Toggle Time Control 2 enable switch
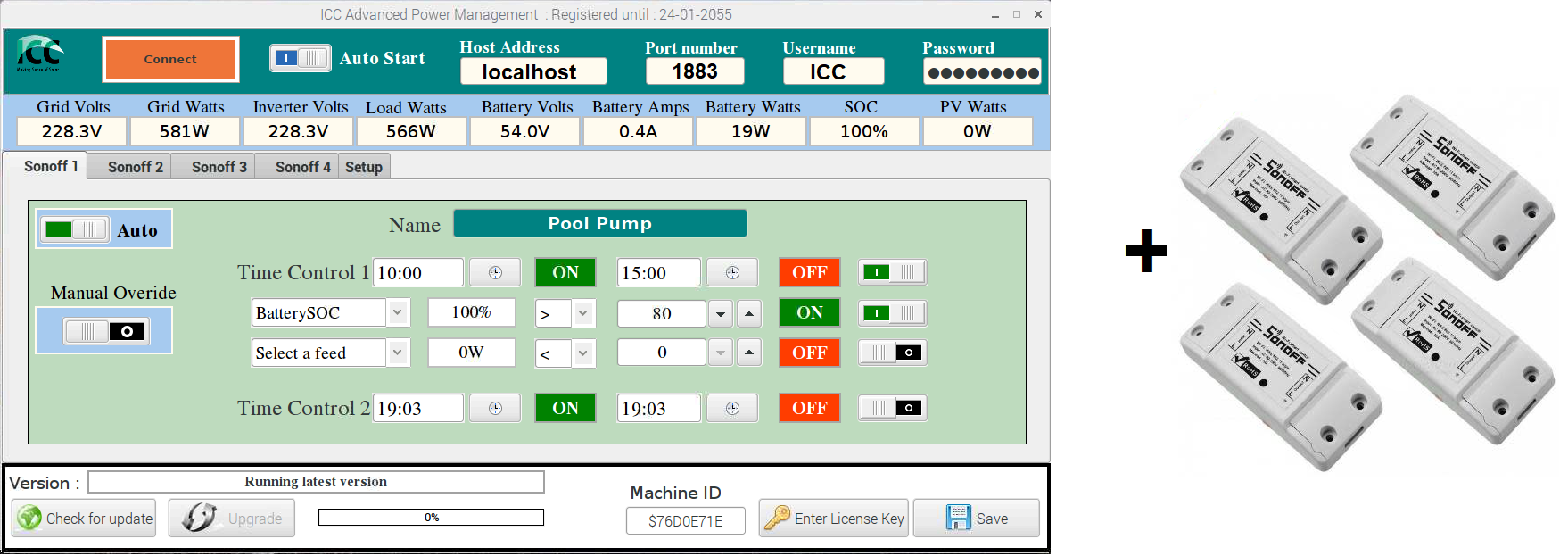Image resolution: width=1568 pixels, height=556 pixels. coord(894,409)
